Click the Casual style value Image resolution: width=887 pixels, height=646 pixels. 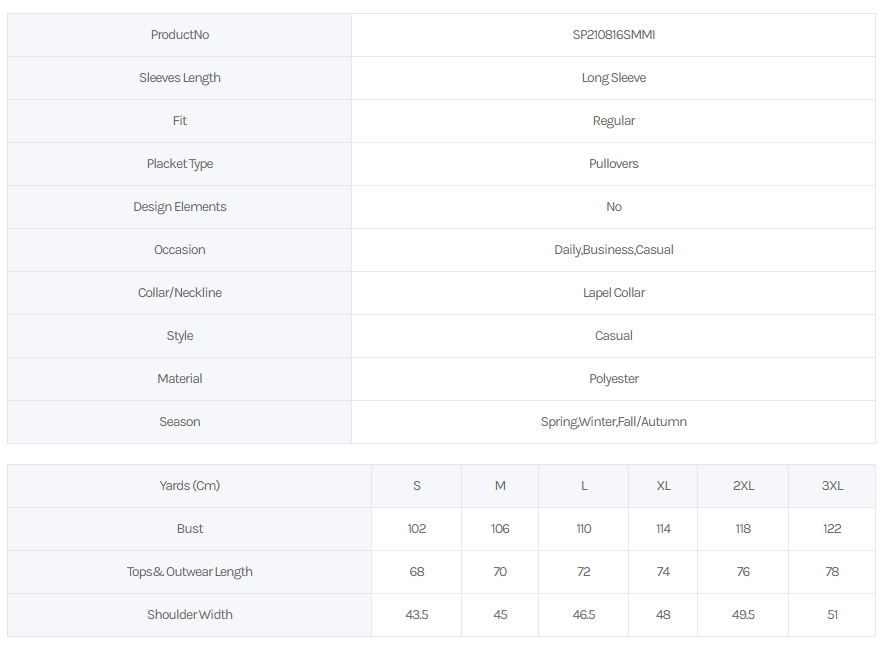pyautogui.click(x=613, y=336)
